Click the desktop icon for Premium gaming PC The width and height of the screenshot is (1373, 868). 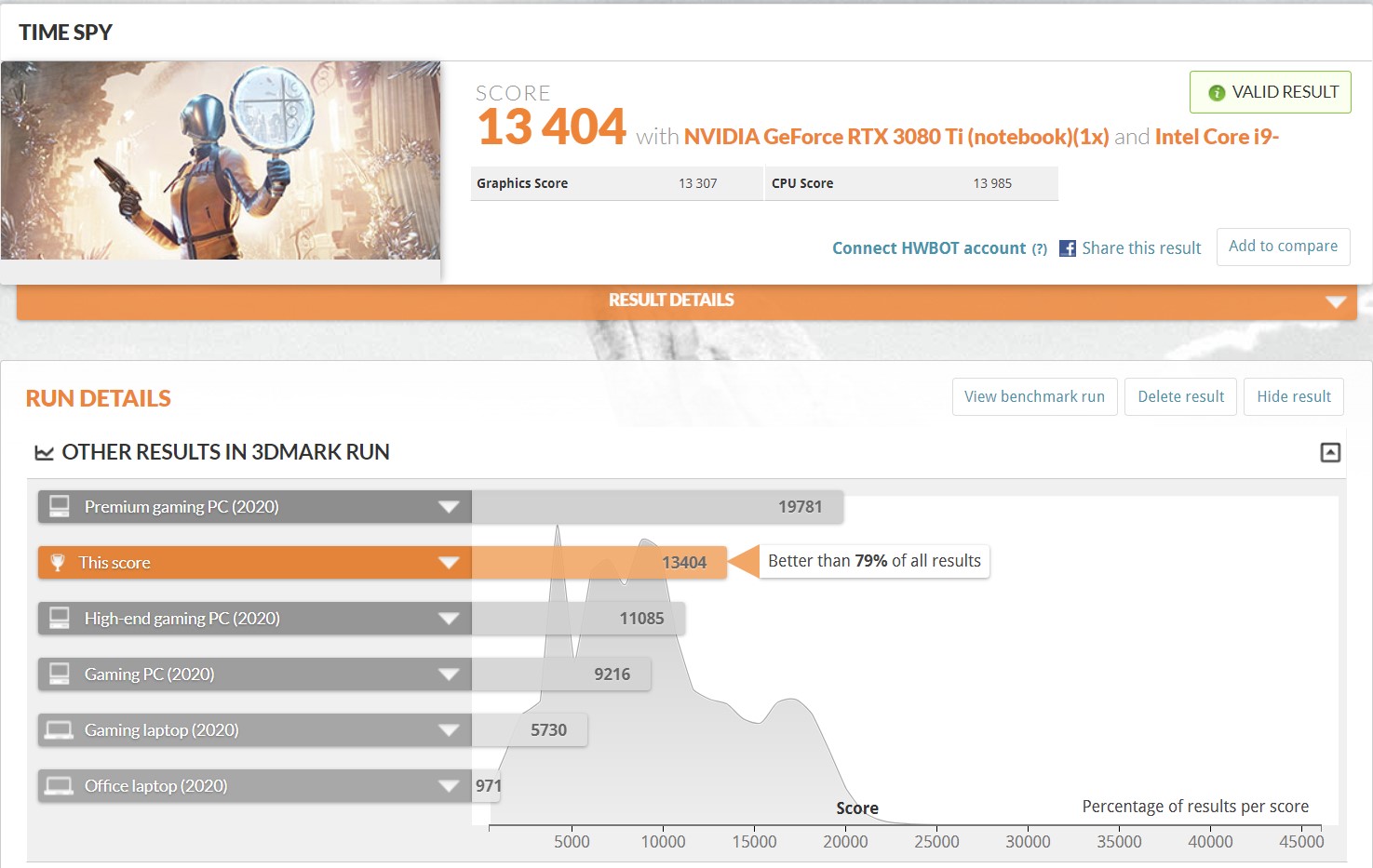pos(60,507)
